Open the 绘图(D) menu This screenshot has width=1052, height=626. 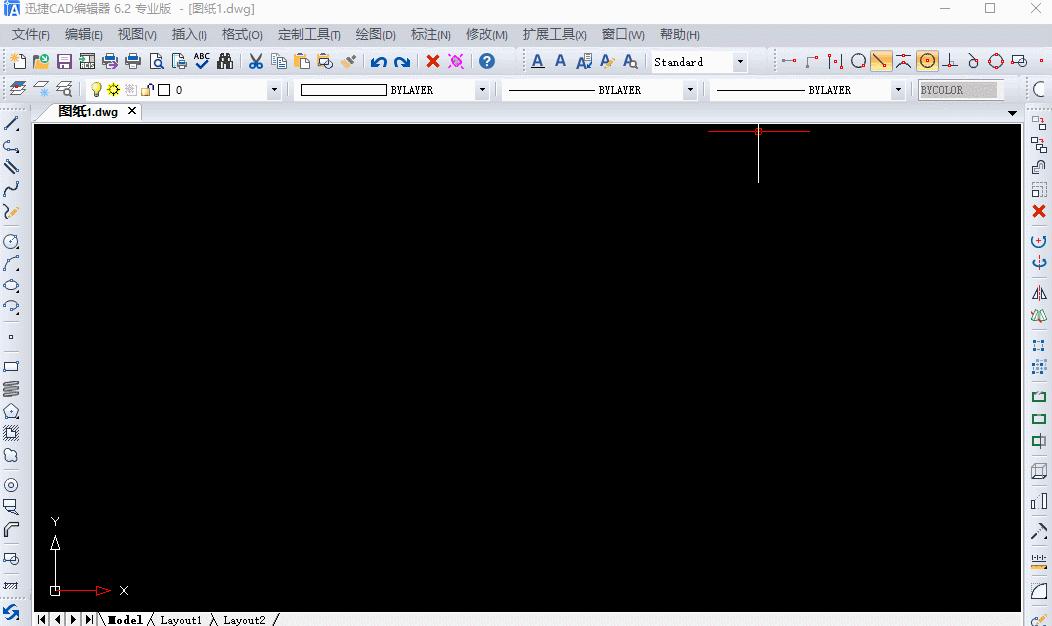point(375,34)
